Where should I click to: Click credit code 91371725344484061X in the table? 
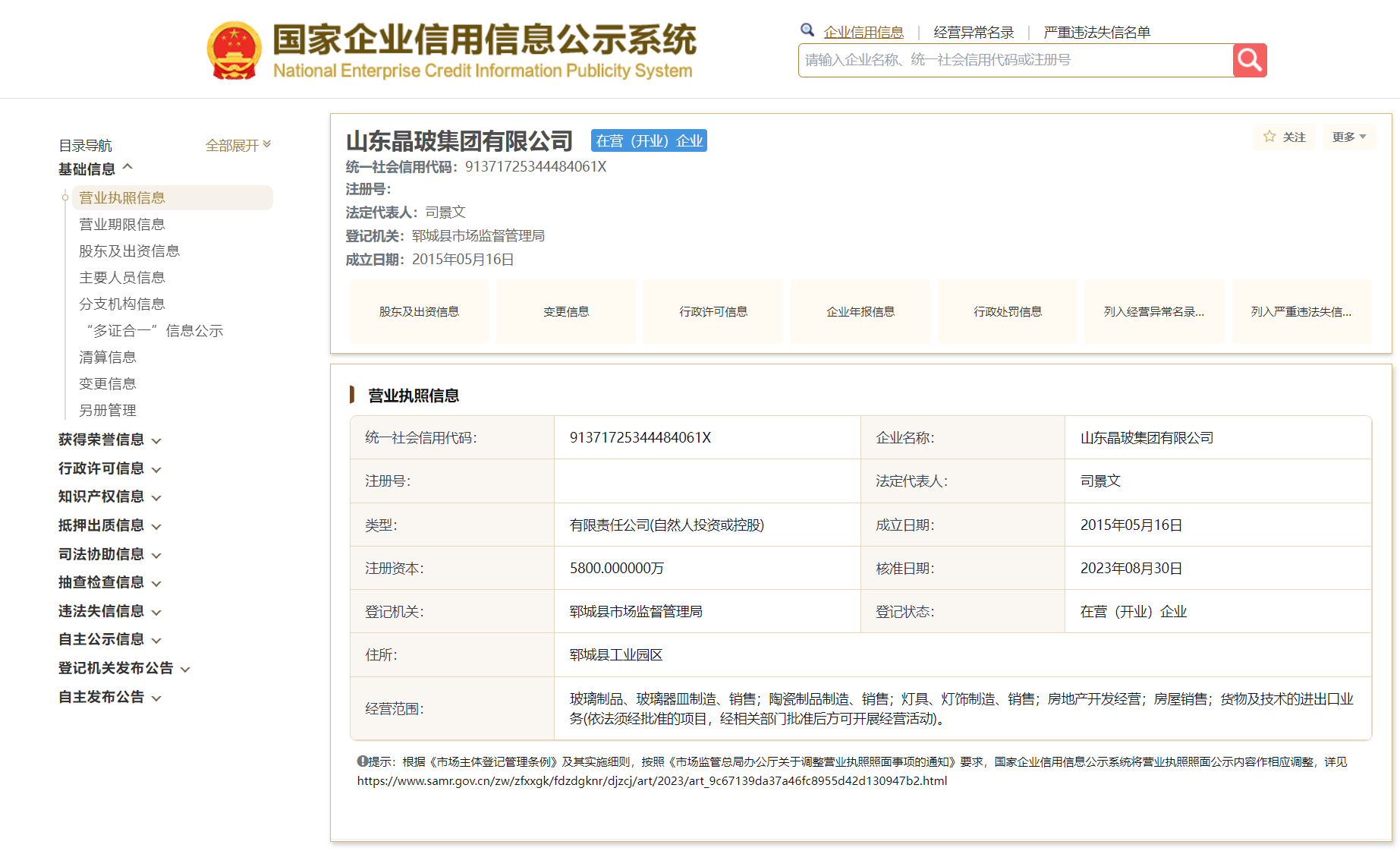click(x=640, y=437)
